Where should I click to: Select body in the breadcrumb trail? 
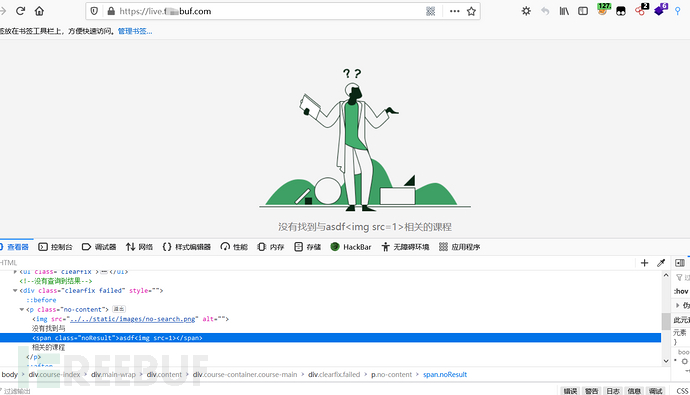pos(9,375)
